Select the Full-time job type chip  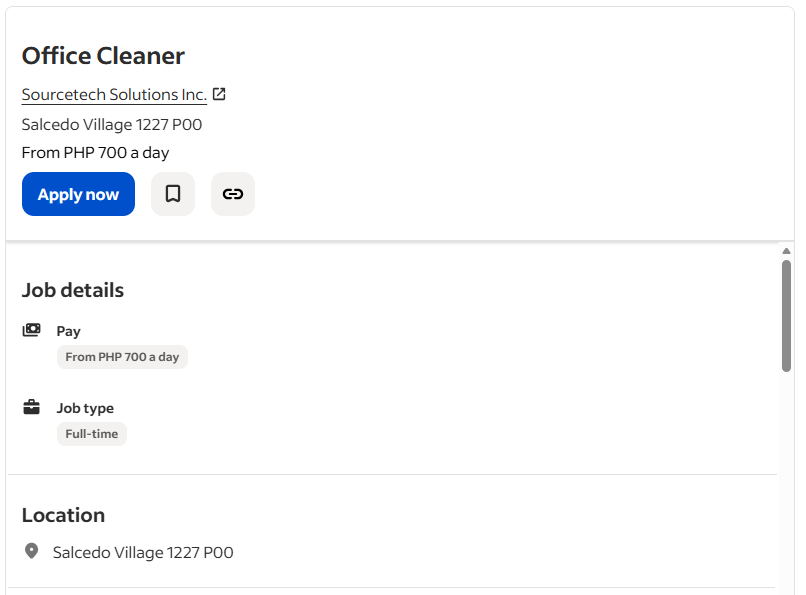[x=92, y=434]
